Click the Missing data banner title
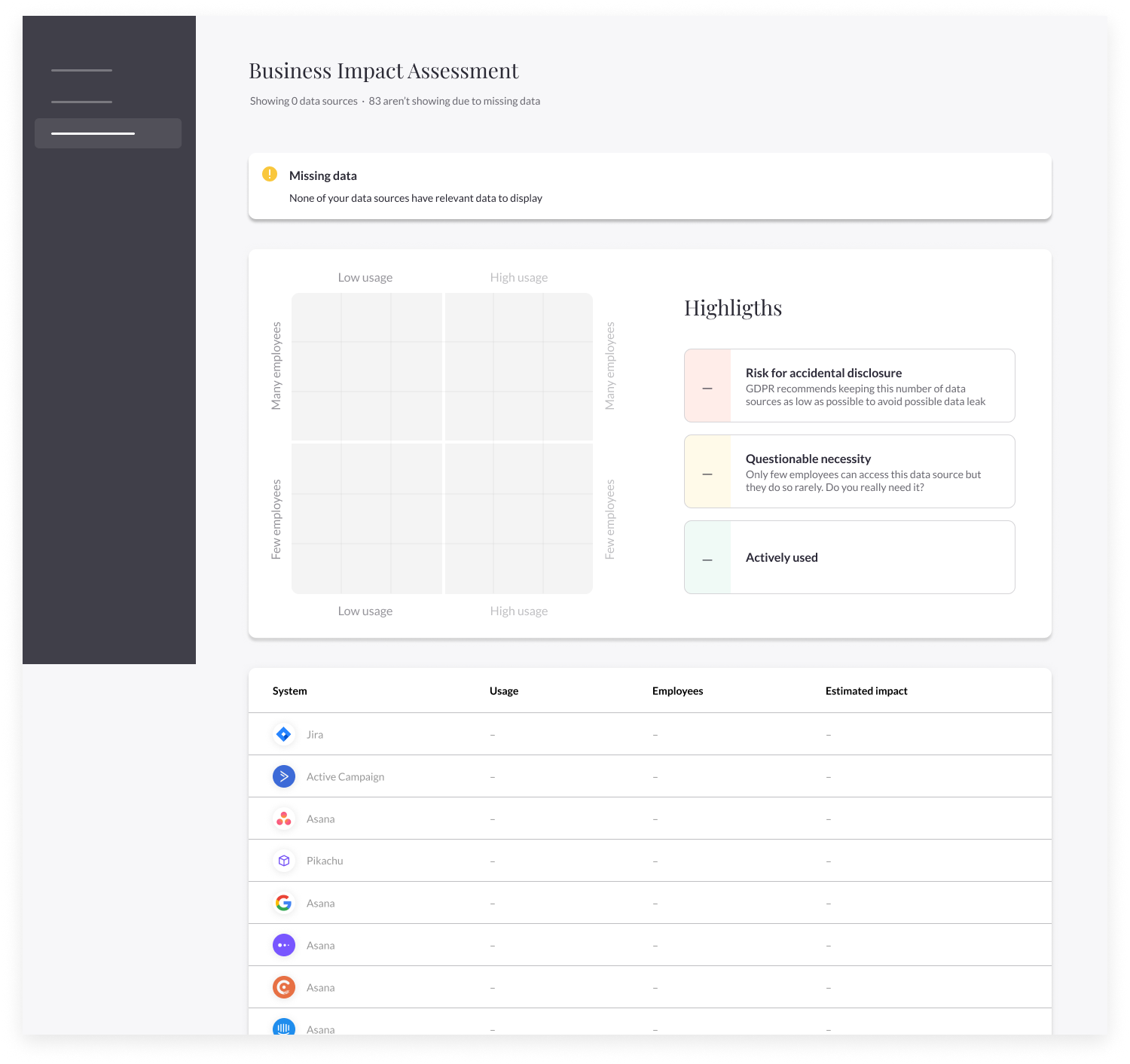1130x1064 pixels. click(x=323, y=175)
